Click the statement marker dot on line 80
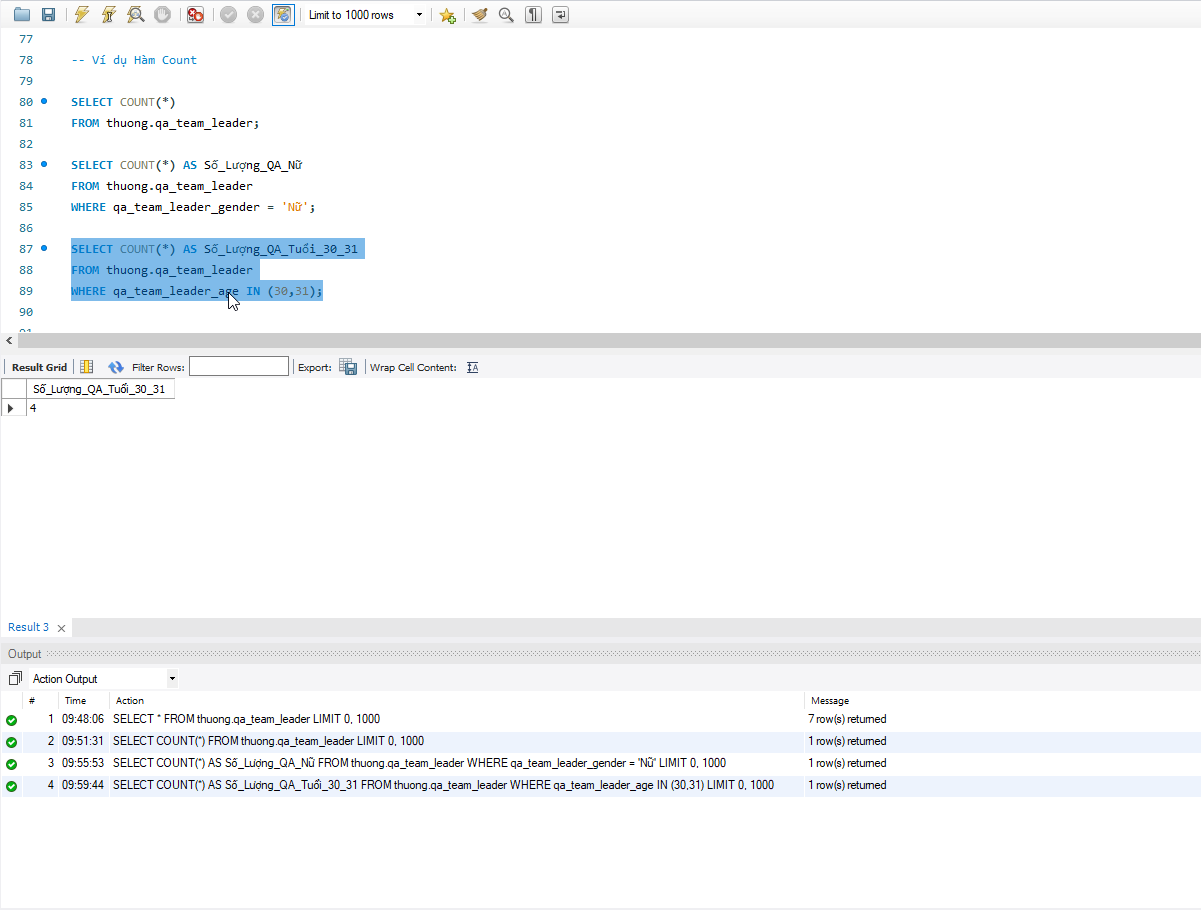The image size is (1201, 910). 44,102
